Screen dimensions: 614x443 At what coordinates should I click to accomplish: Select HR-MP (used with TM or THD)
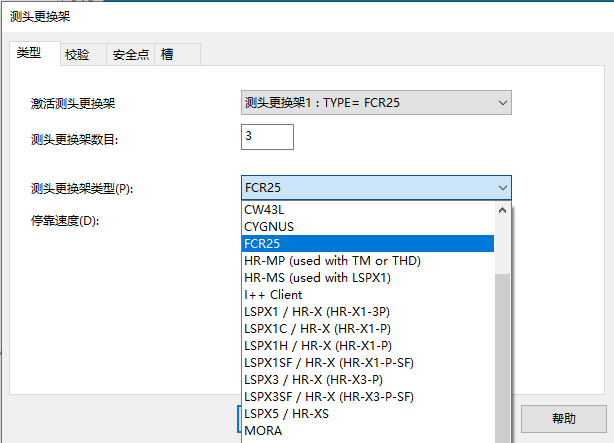tap(367, 261)
